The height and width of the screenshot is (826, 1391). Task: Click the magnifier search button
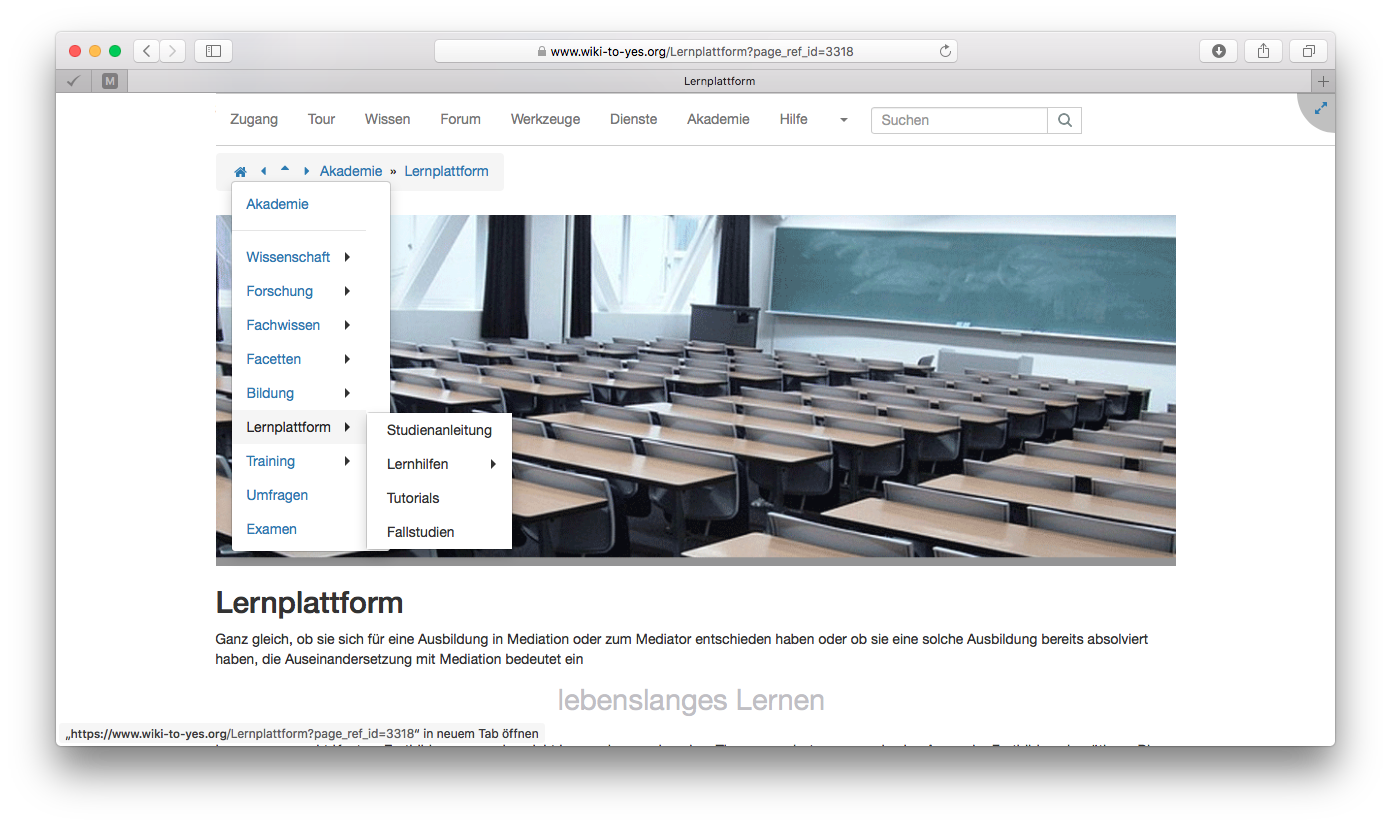pyautogui.click(x=1064, y=120)
